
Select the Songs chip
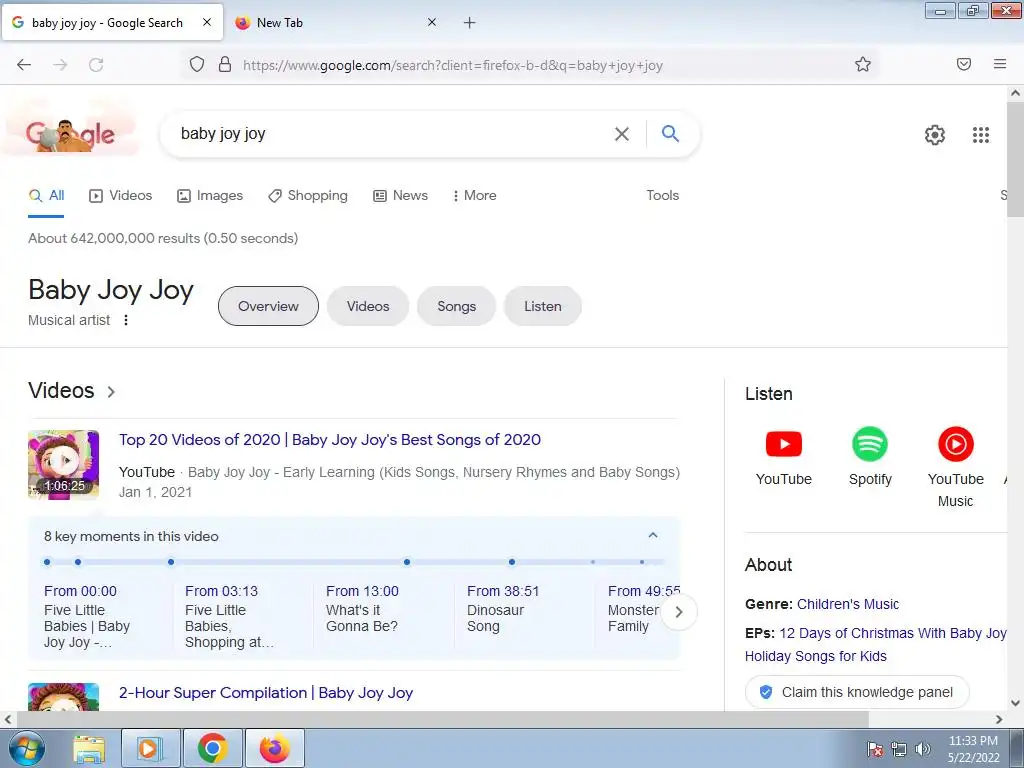point(456,306)
